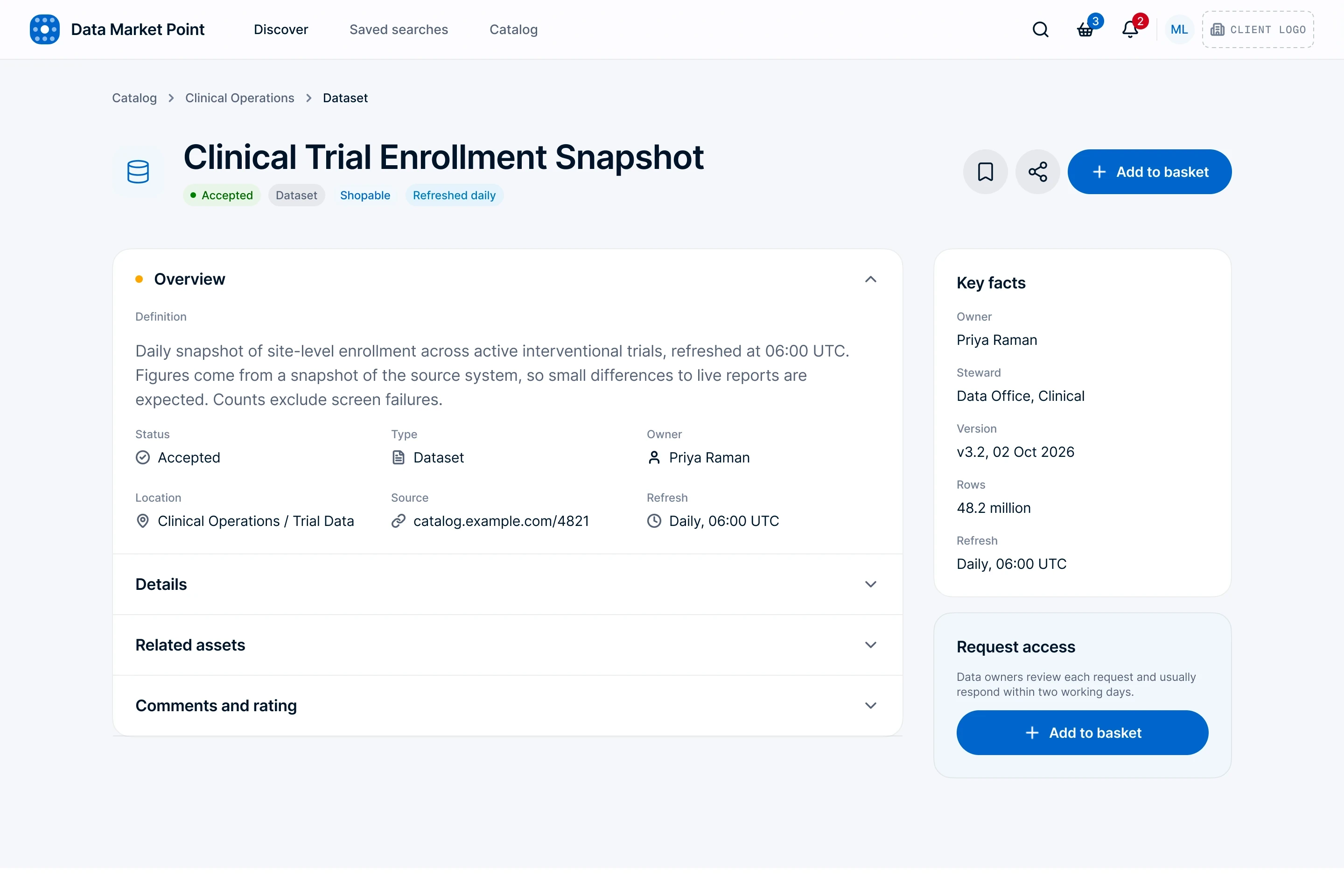Click the ML user avatar
This screenshot has width=1344, height=896.
(1179, 29)
